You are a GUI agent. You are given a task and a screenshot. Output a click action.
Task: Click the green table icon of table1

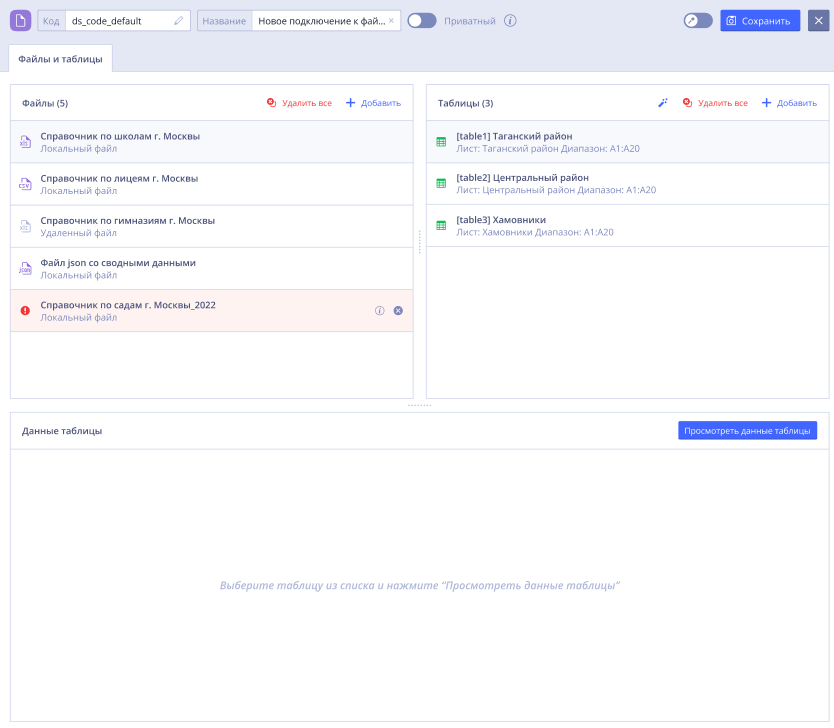pos(441,142)
